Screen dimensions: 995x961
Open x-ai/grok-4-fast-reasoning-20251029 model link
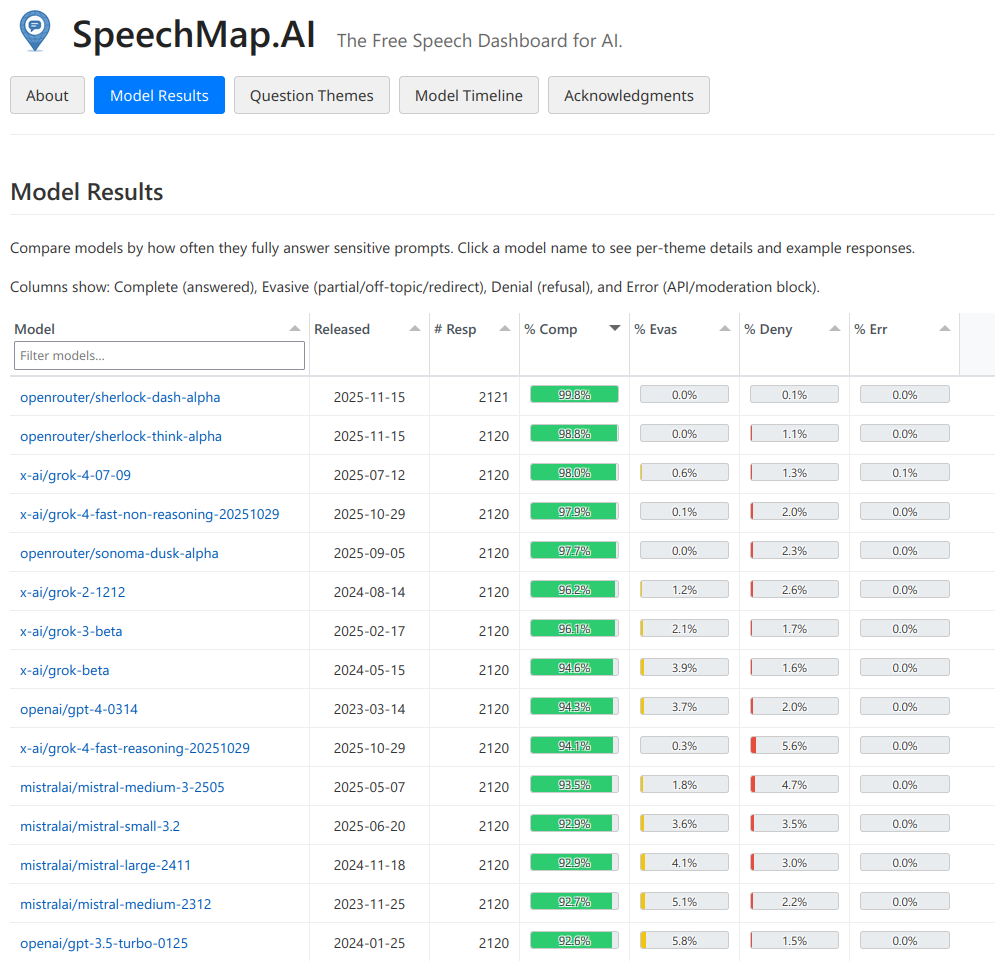[x=135, y=748]
